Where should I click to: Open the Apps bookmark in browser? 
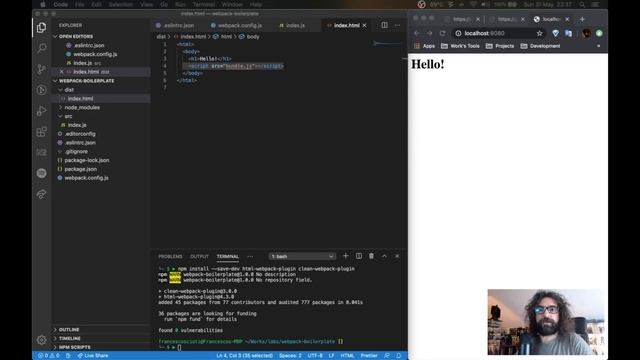coord(424,46)
